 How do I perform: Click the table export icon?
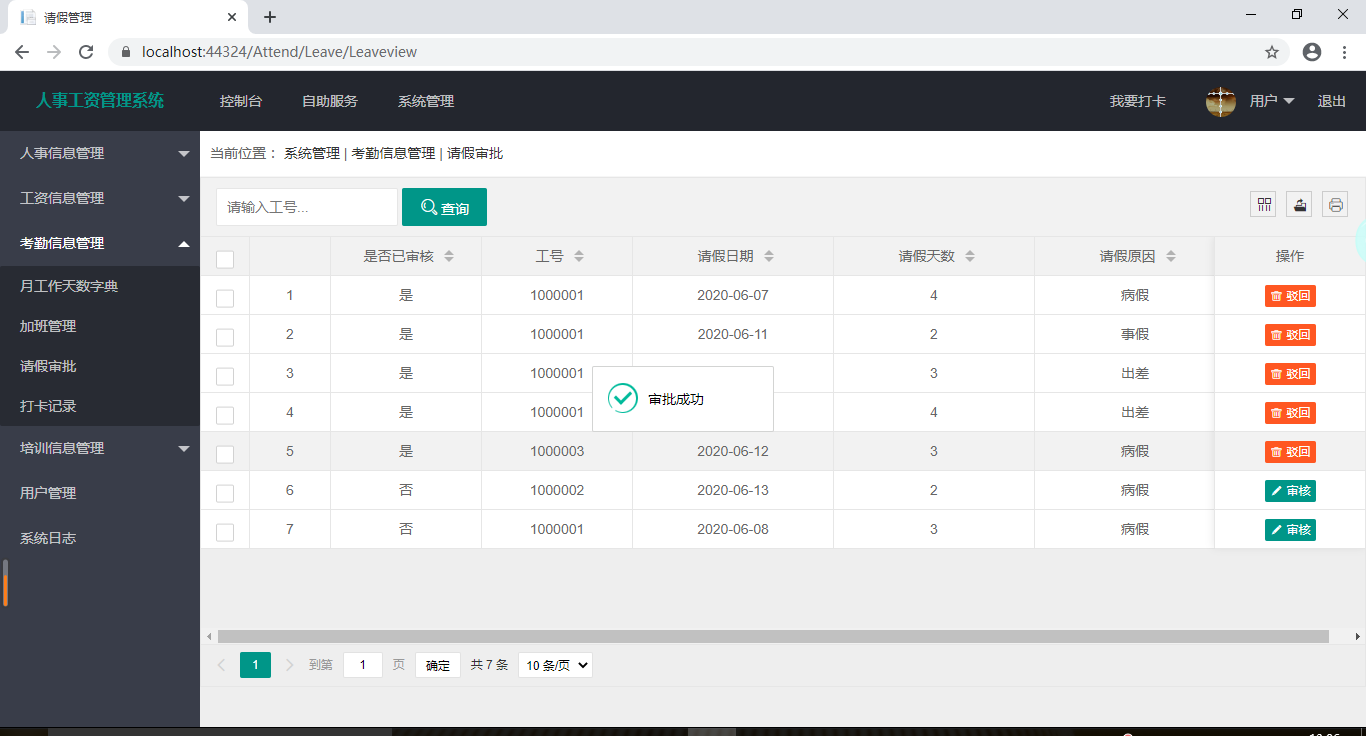(x=1299, y=204)
